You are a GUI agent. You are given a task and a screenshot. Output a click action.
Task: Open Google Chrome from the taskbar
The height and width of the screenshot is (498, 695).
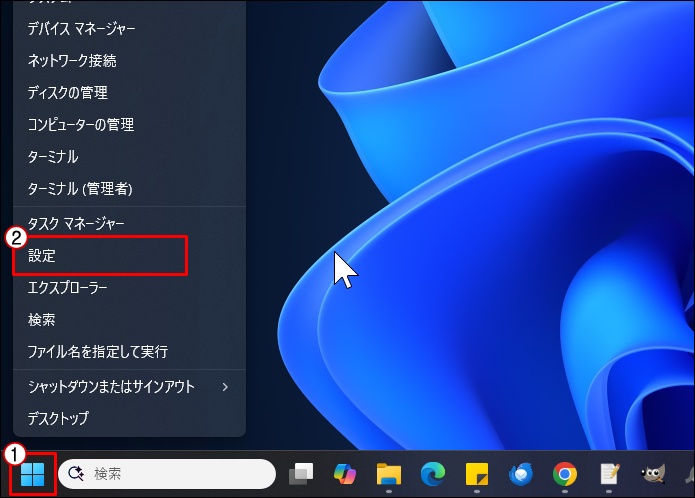(x=565, y=474)
